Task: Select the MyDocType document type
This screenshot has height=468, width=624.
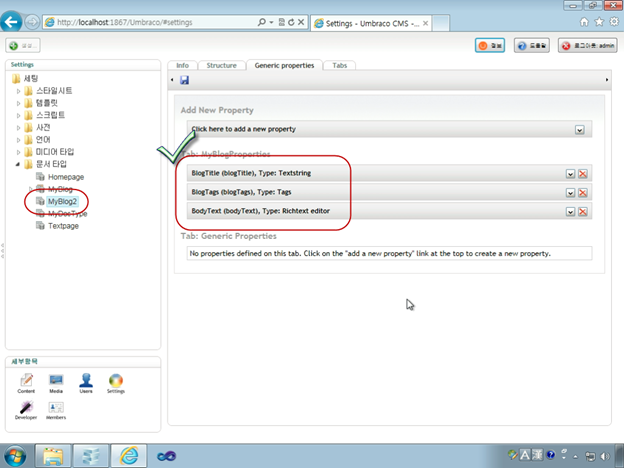Action: [68, 214]
